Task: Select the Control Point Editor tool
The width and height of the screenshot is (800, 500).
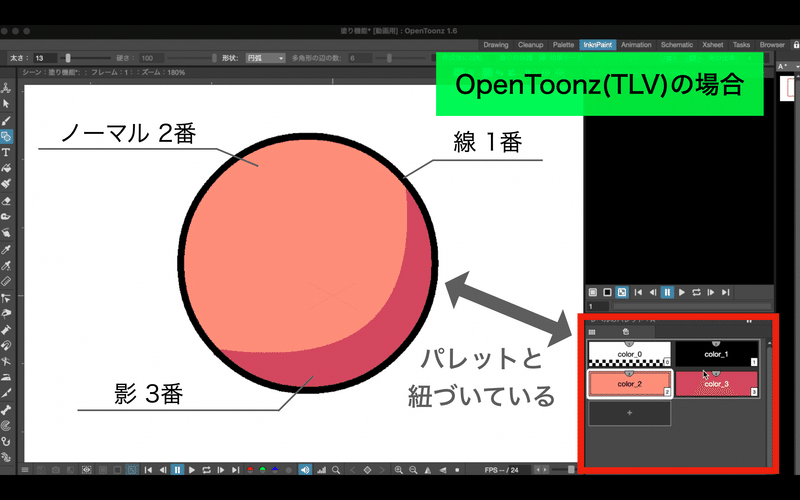Action: click(x=6, y=298)
